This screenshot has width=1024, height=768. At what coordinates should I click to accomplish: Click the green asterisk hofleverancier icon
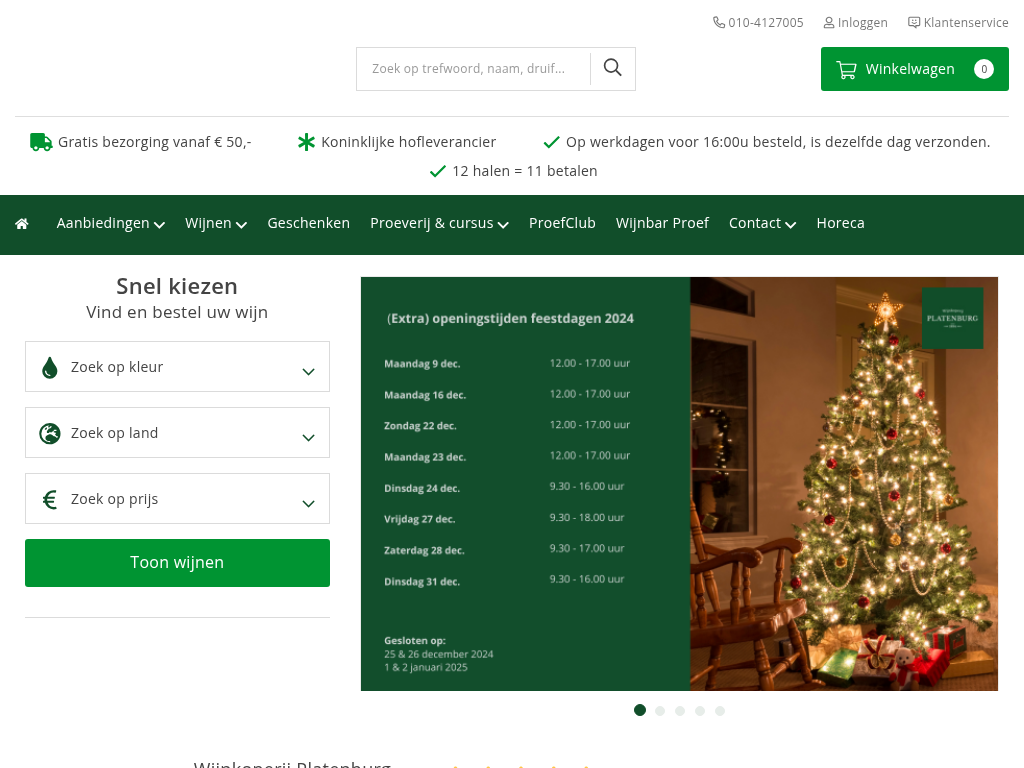[306, 142]
